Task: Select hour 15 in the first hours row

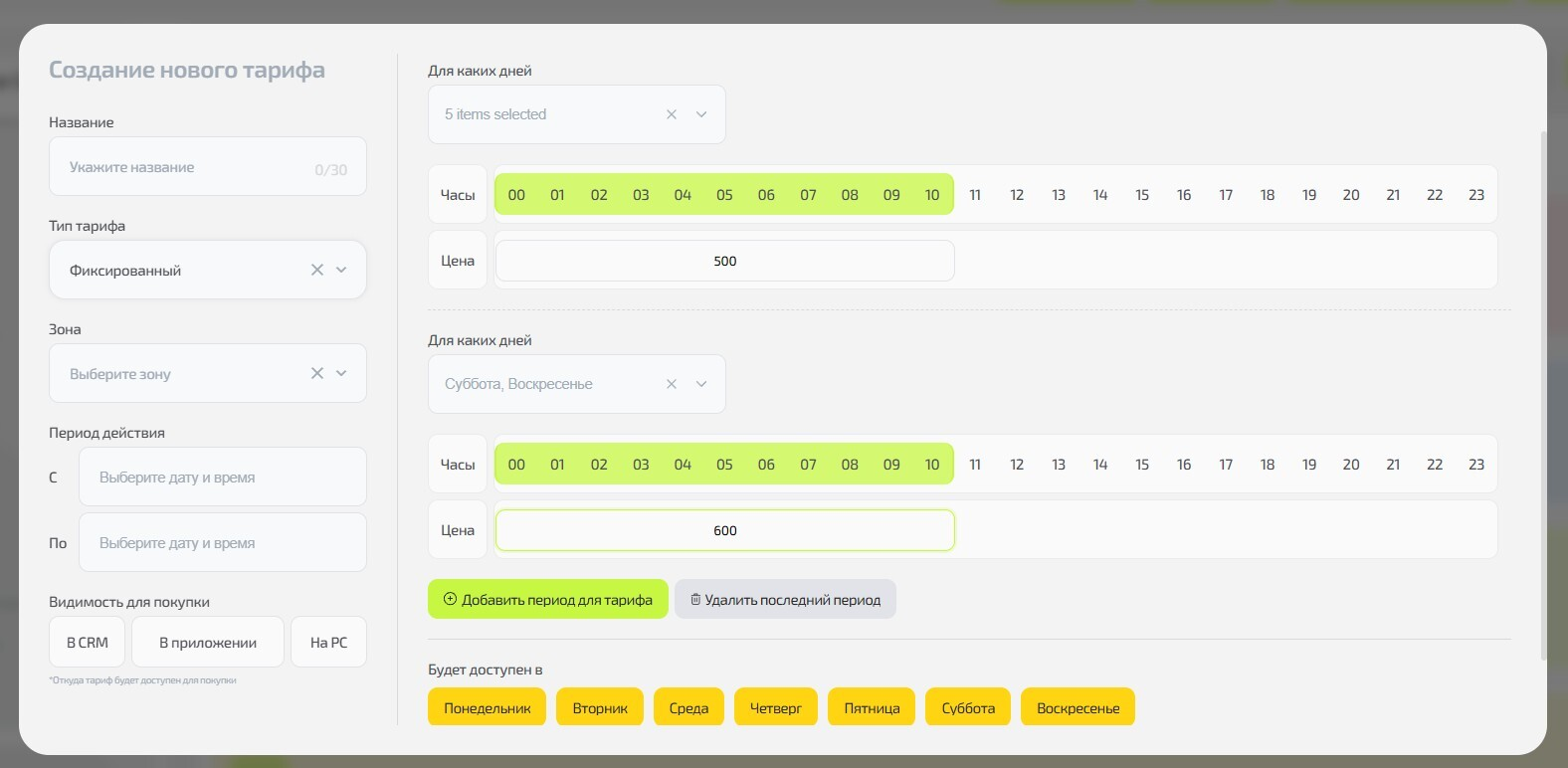Action: 1142,195
